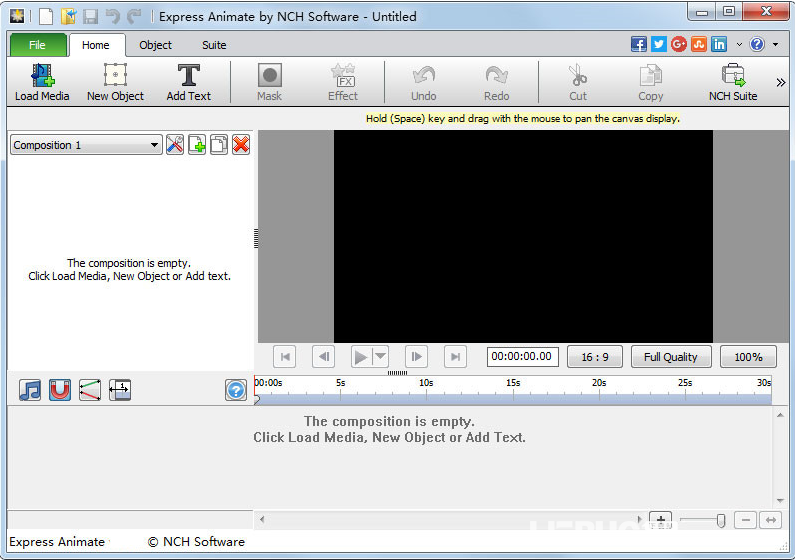Toggle the magnet snapping button
The width and height of the screenshot is (795, 560).
tap(60, 390)
